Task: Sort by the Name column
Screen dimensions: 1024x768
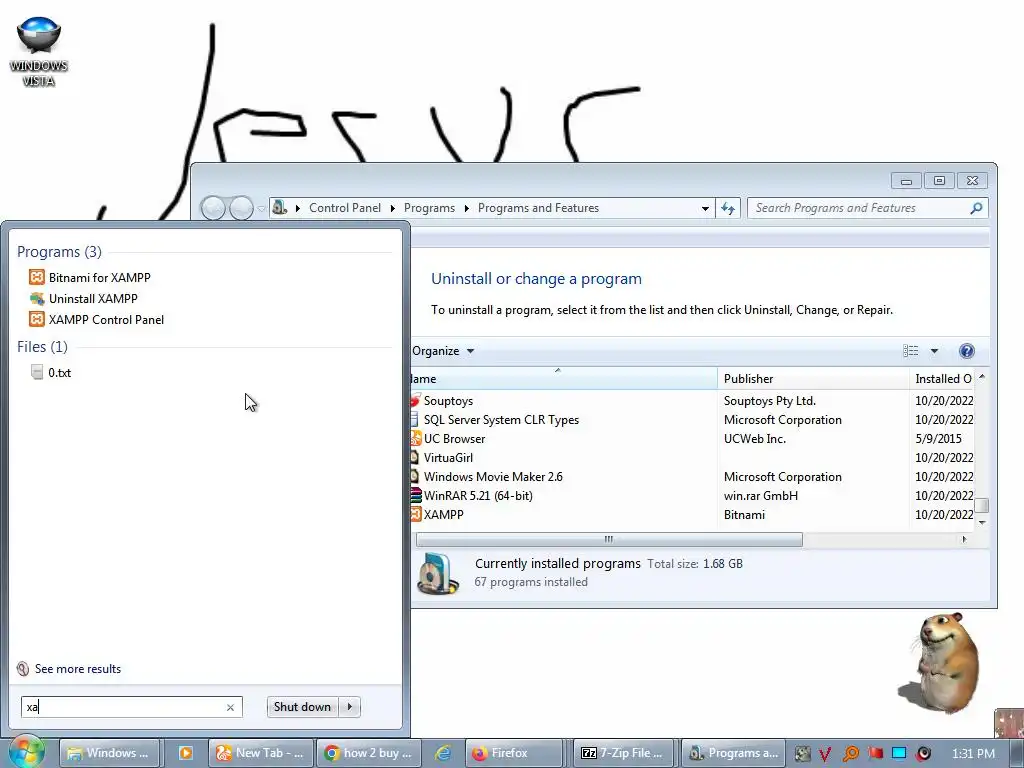Action: pos(564,379)
